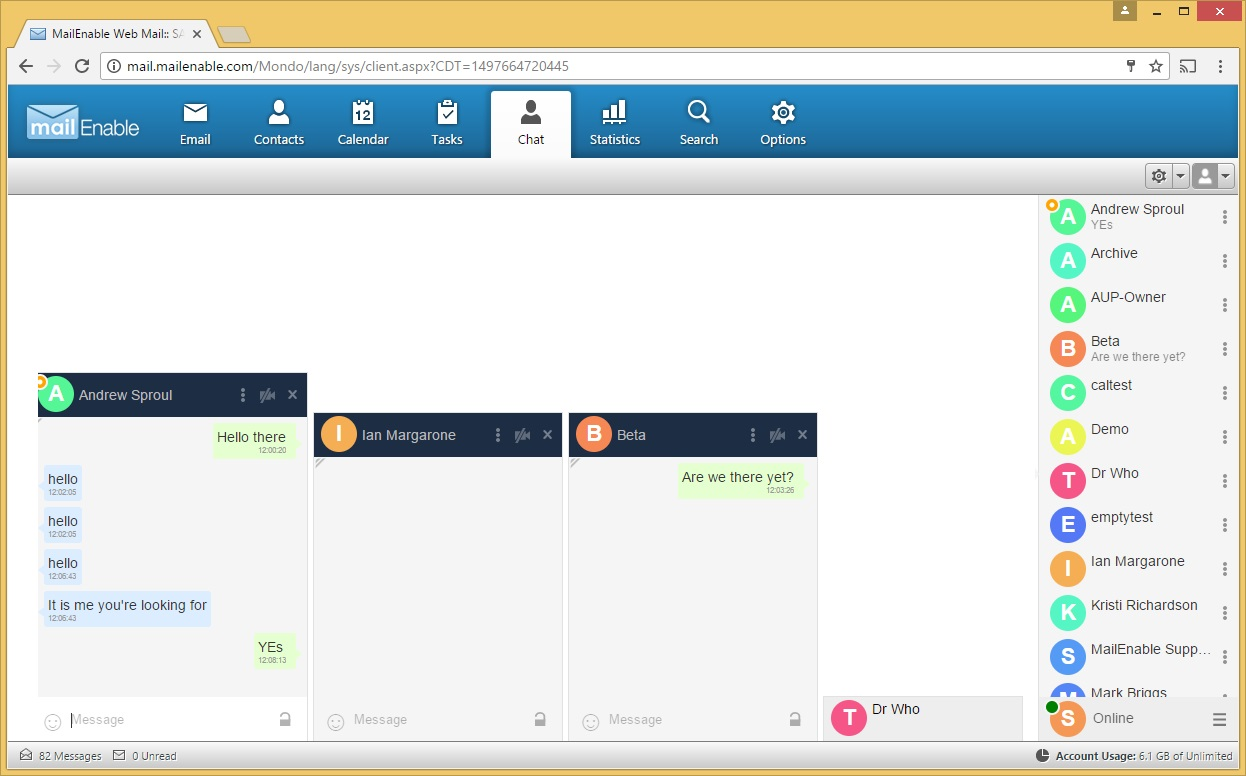Open the Search section
Image resolution: width=1246 pixels, height=776 pixels.
(x=698, y=124)
